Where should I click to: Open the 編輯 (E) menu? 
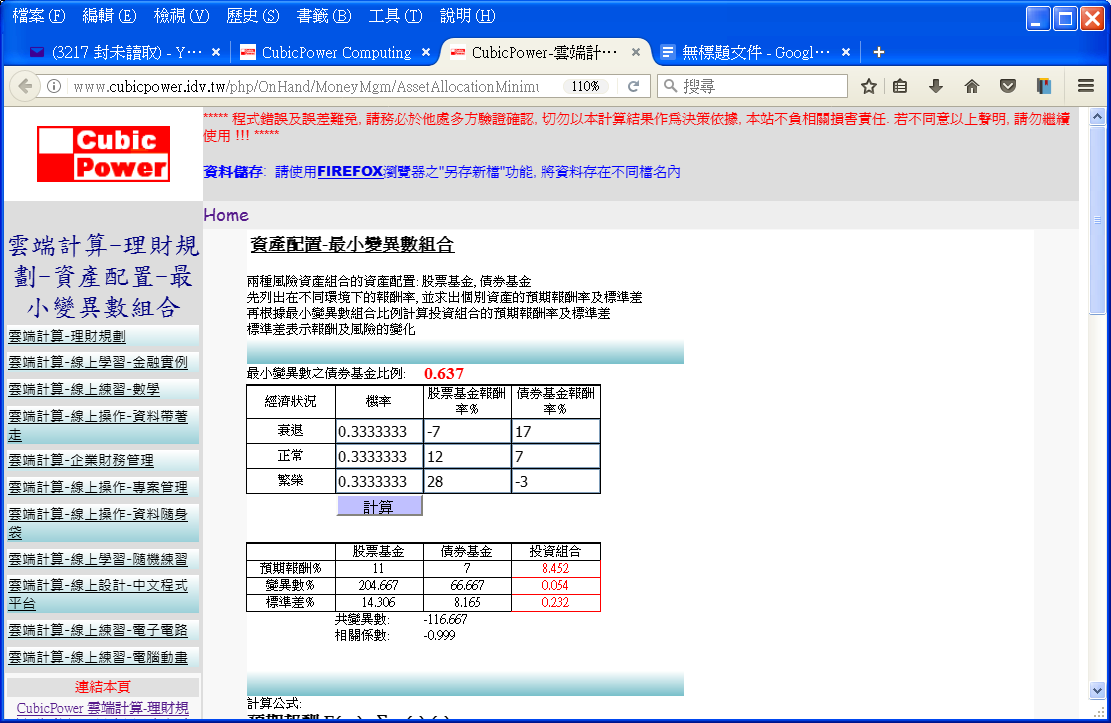[x=109, y=16]
